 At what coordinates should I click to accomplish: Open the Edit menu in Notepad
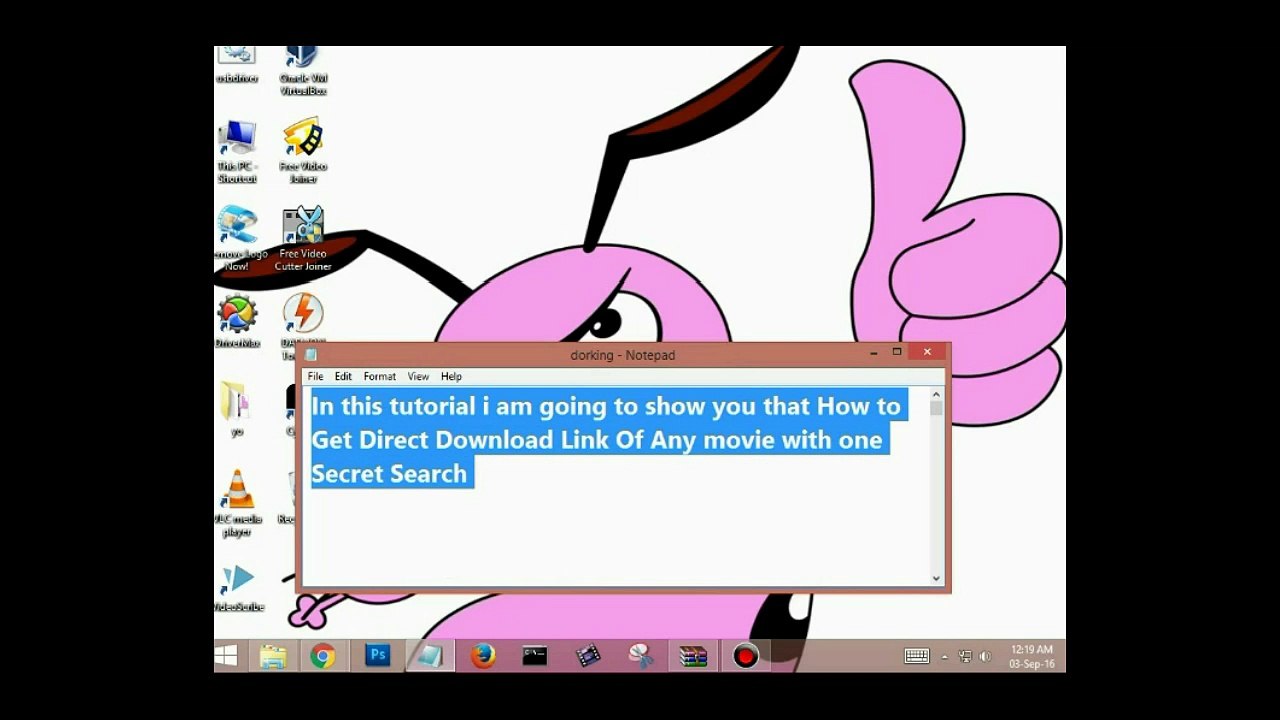pyautogui.click(x=343, y=377)
